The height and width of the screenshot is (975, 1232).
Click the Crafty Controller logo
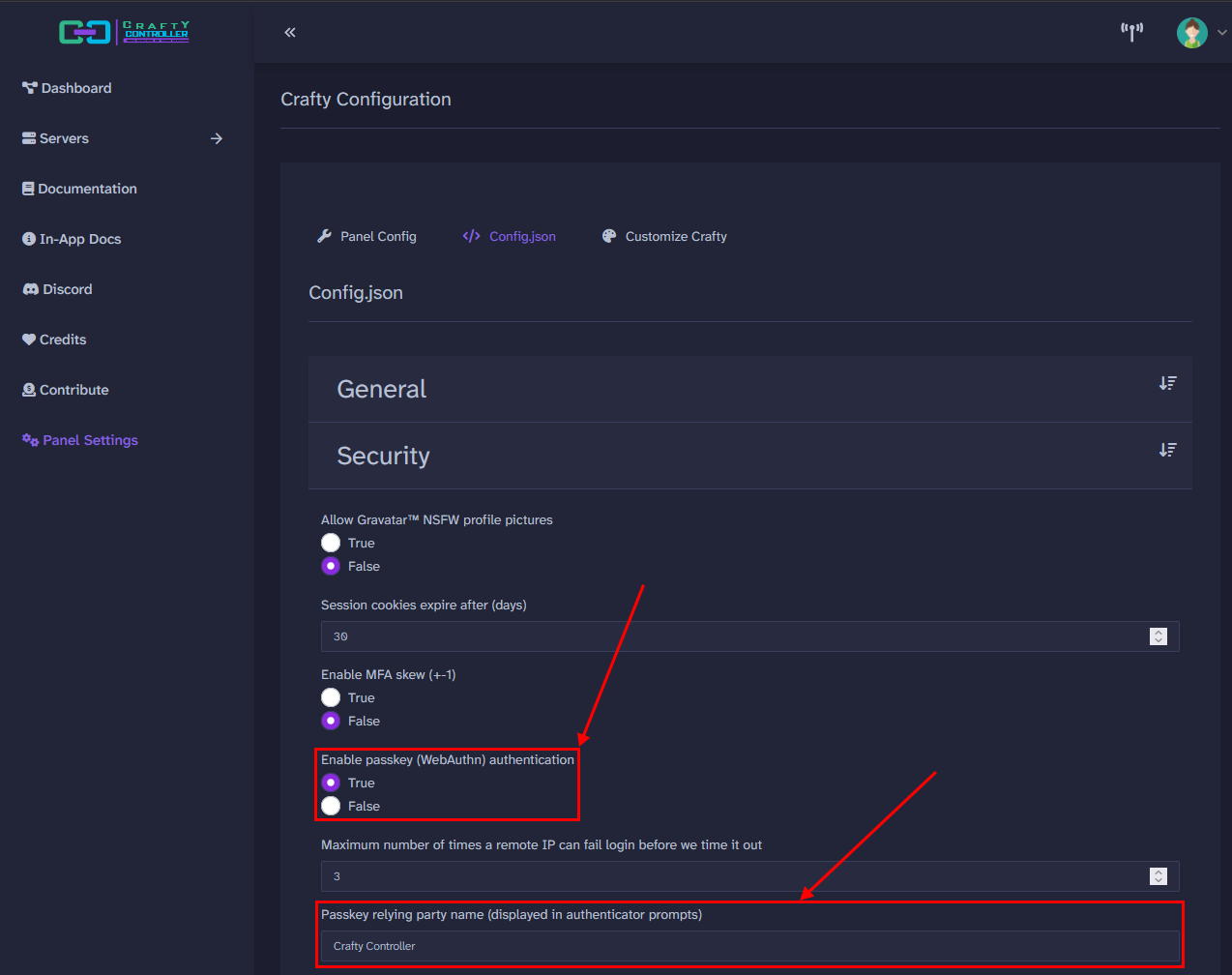(124, 32)
